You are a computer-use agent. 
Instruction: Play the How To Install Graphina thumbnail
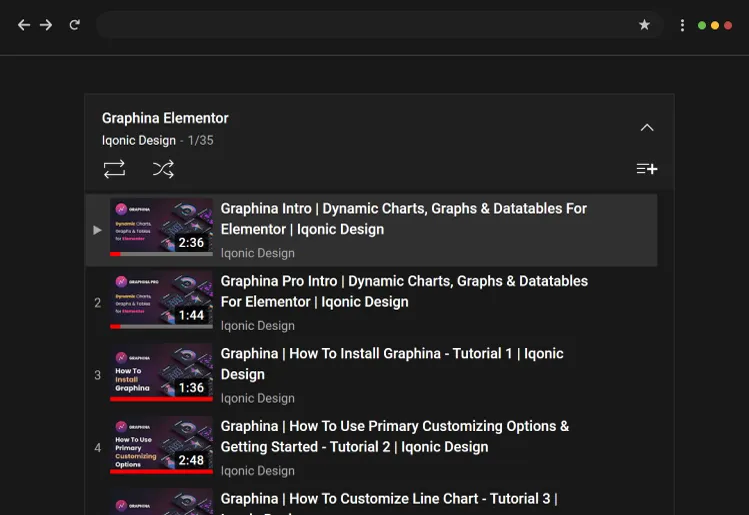[x=161, y=373]
